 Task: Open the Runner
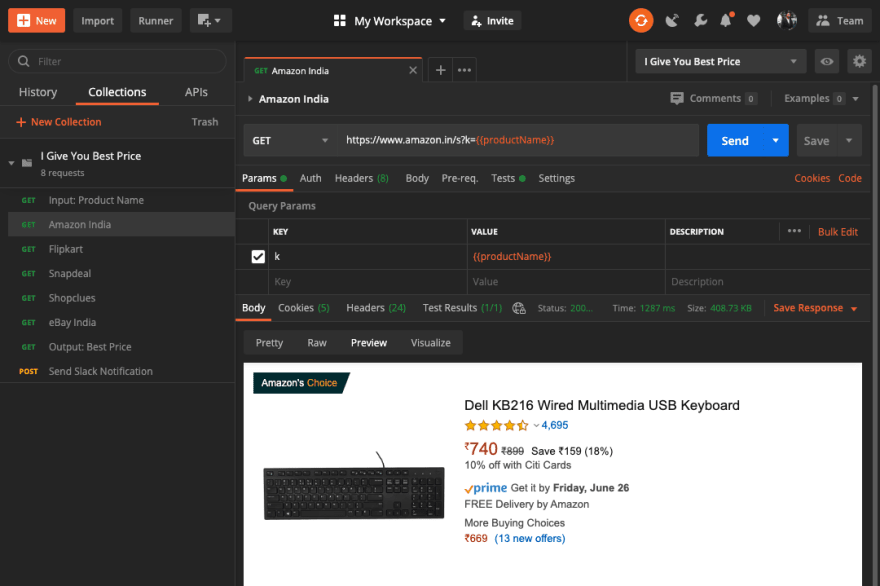point(155,21)
